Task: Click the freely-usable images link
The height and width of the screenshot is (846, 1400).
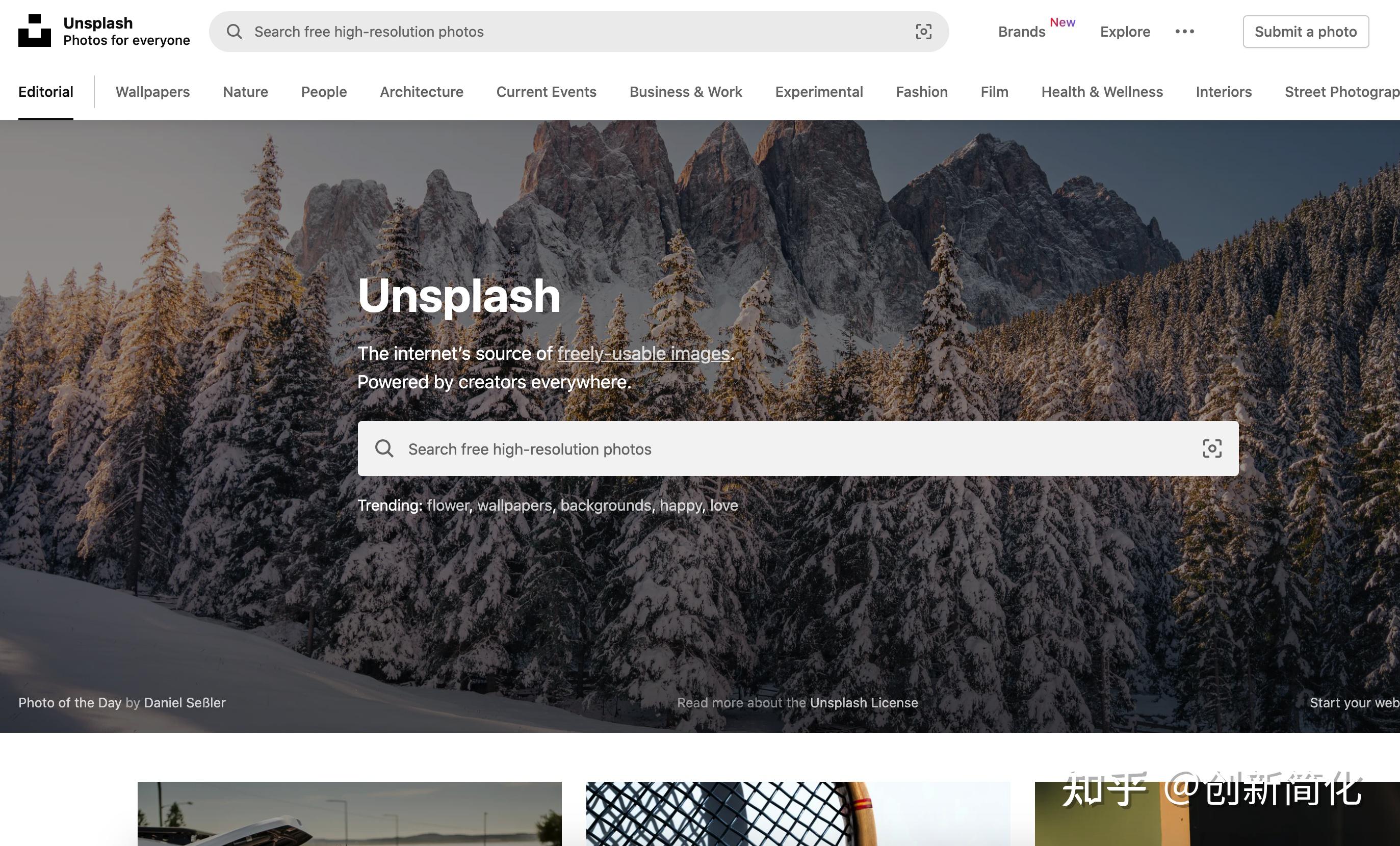Action: pos(643,354)
